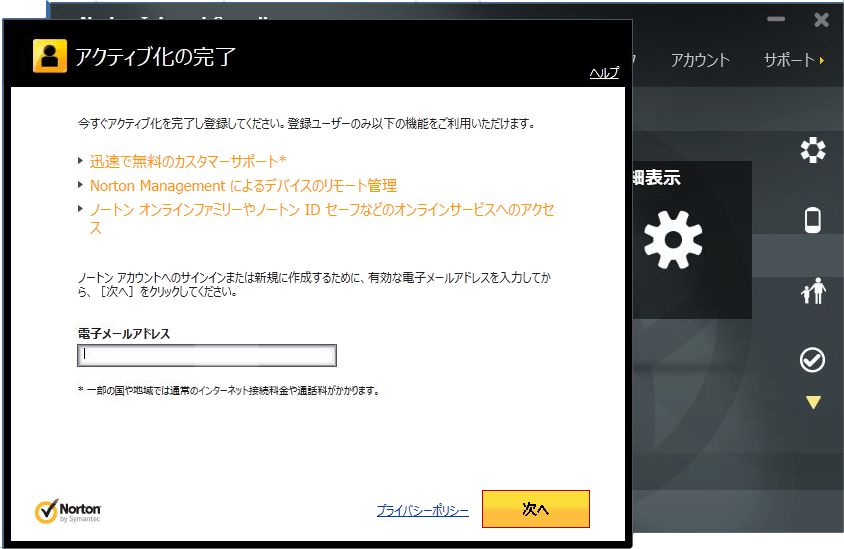Minimize the Norton main window
The width and height of the screenshot is (844, 549).
[x=776, y=19]
